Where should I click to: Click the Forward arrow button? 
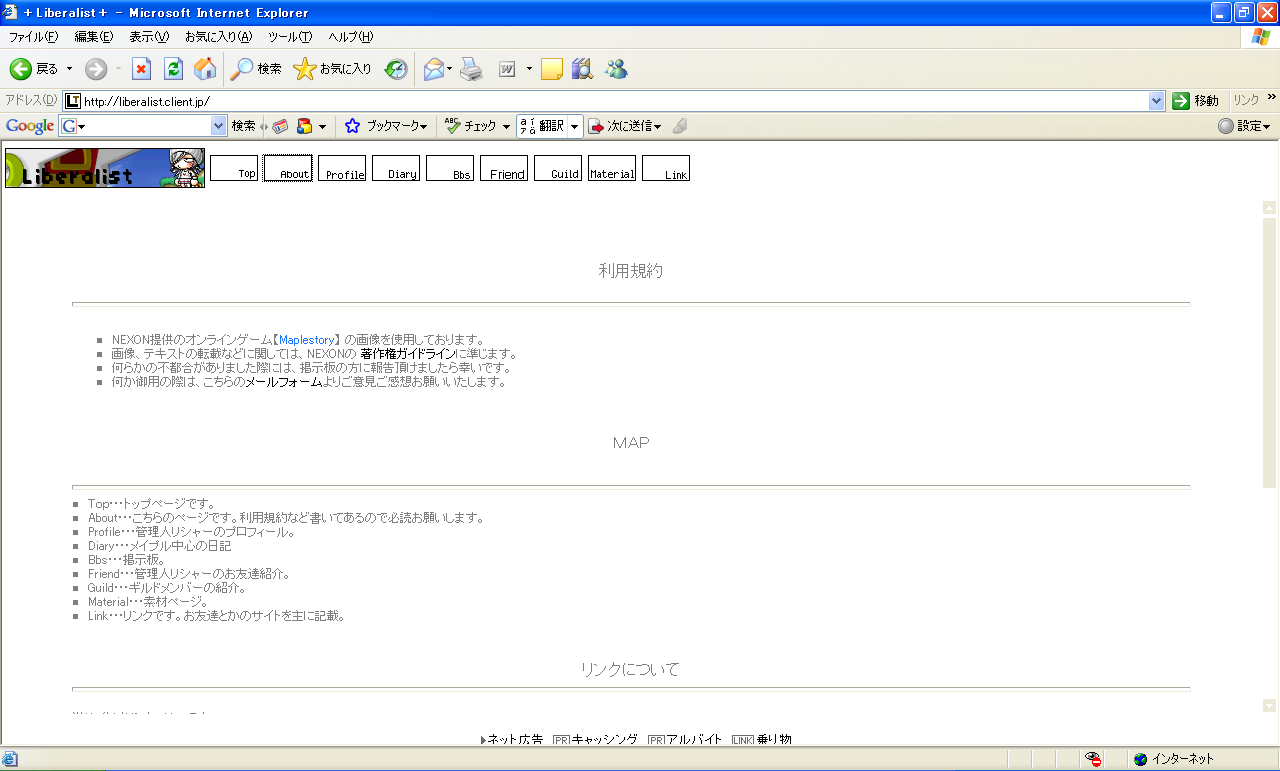click(96, 69)
